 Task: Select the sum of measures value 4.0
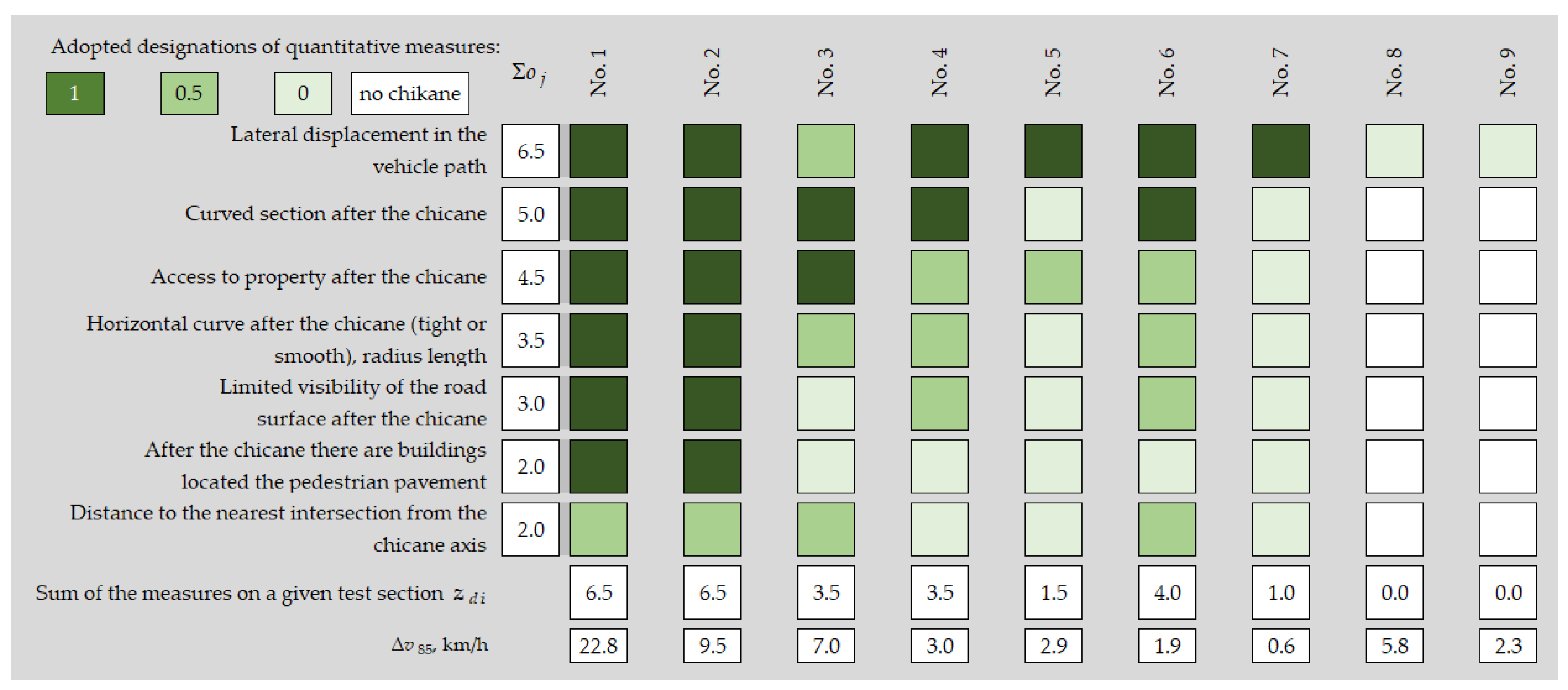pyautogui.click(x=1167, y=592)
